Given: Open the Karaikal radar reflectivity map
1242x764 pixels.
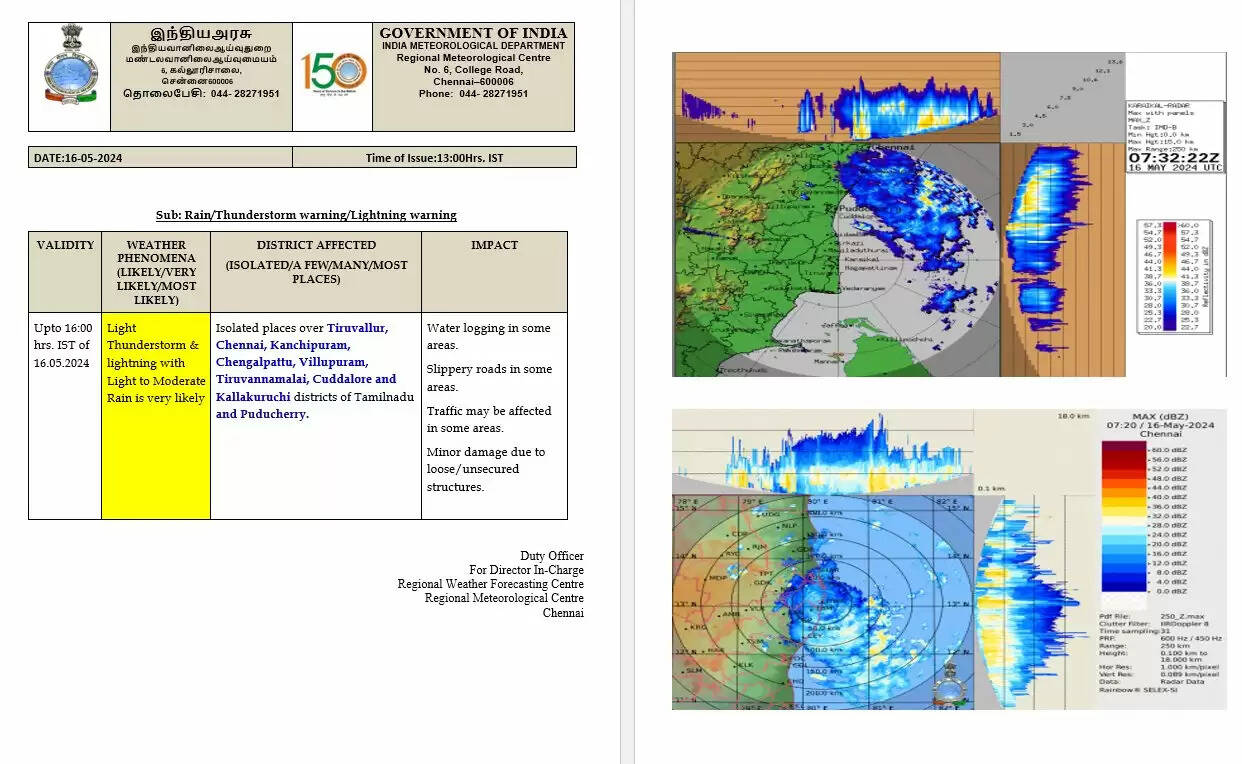Looking at the screenshot, I should click(836, 259).
